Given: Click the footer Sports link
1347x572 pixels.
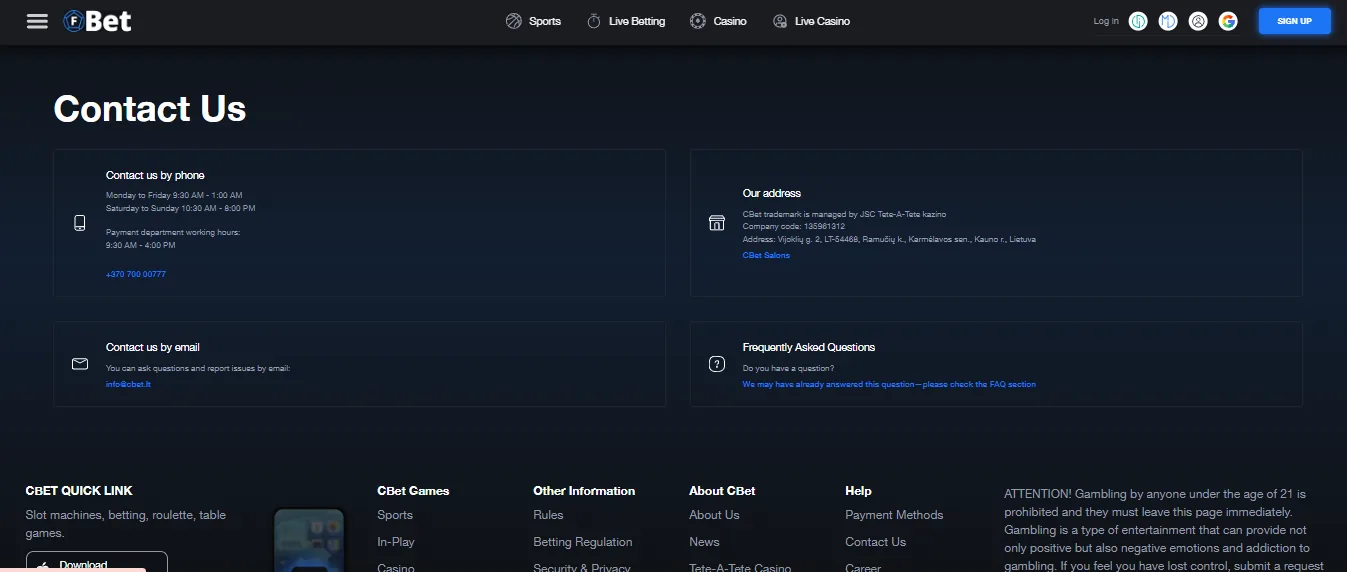Looking at the screenshot, I should (x=395, y=515).
